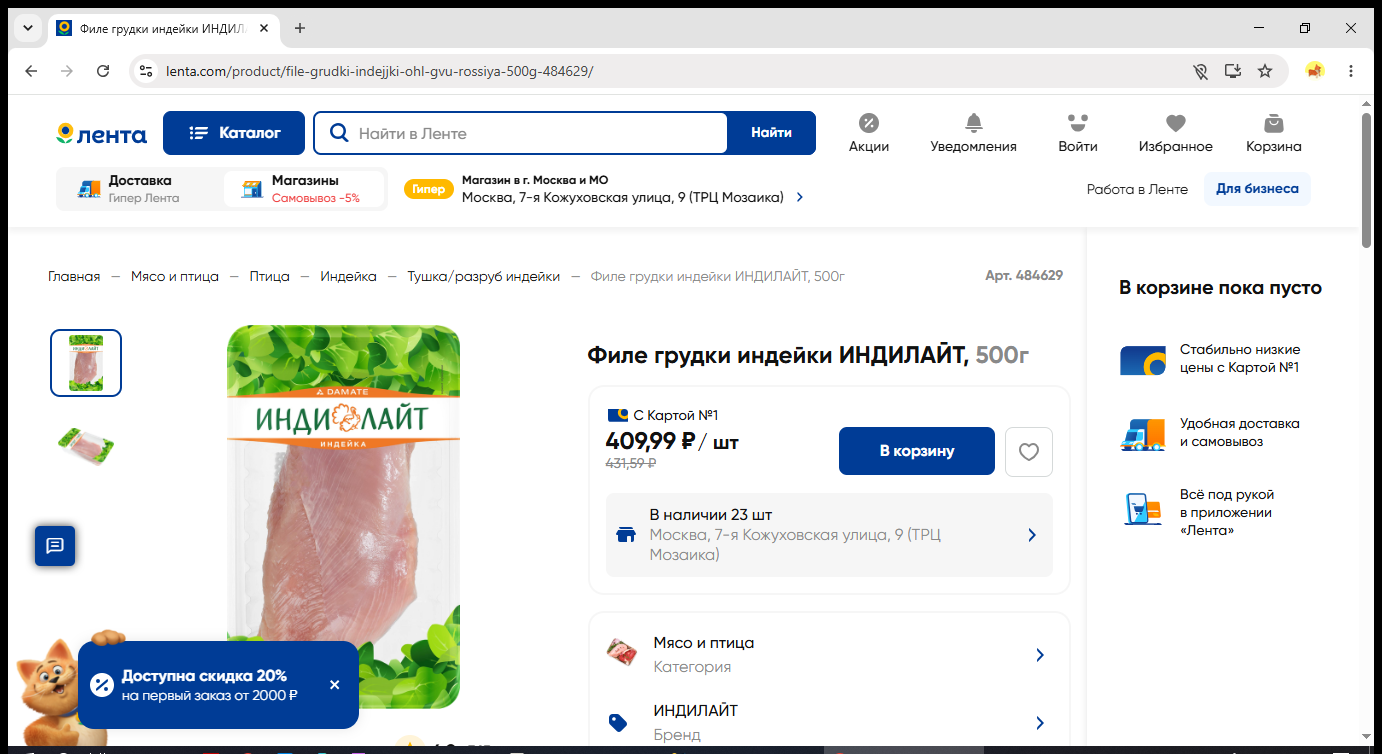Select the Магазины Самовывоз option

click(304, 189)
